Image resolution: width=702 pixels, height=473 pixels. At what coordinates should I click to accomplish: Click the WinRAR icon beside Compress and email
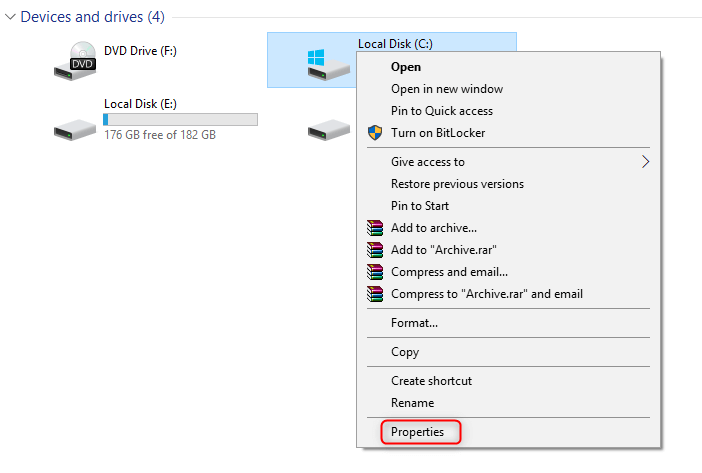tap(375, 272)
